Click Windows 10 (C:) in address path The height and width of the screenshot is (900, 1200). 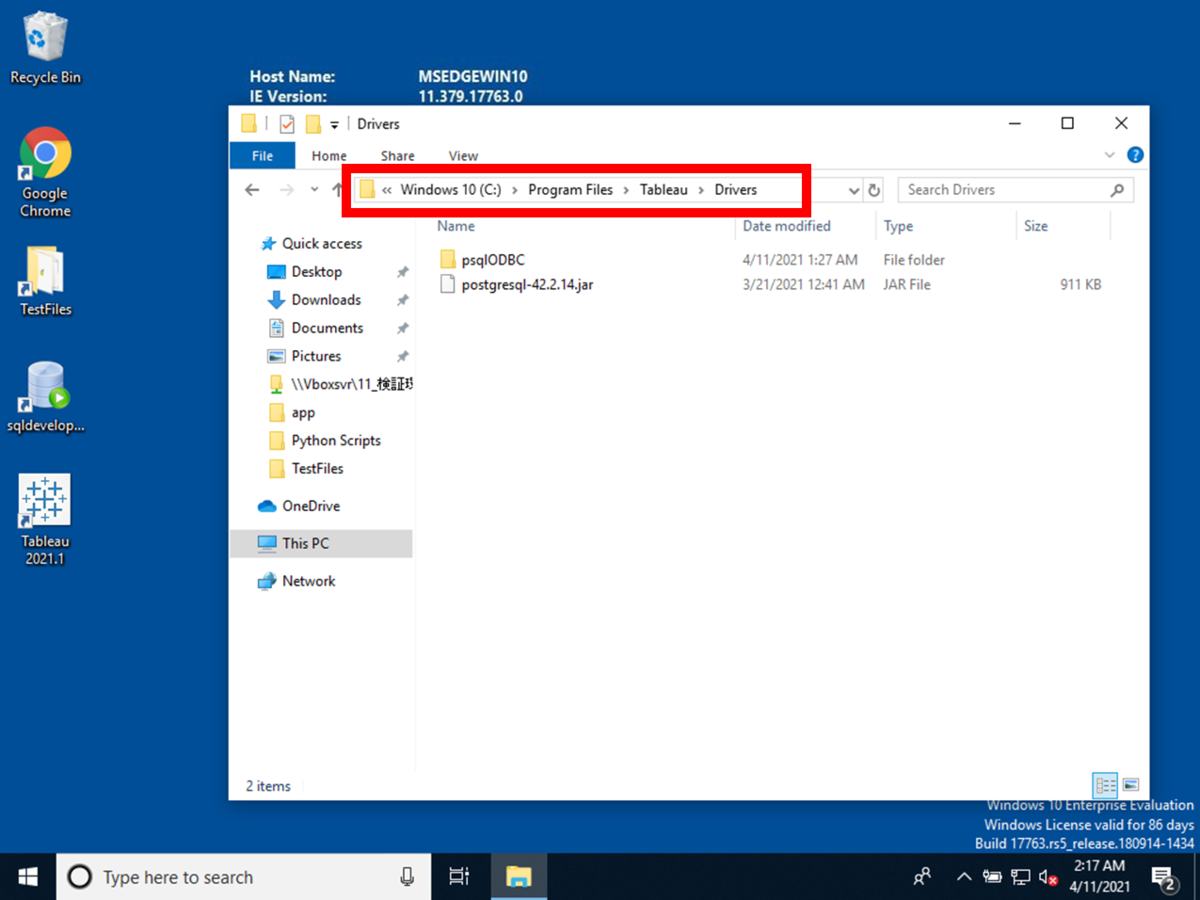click(x=451, y=190)
